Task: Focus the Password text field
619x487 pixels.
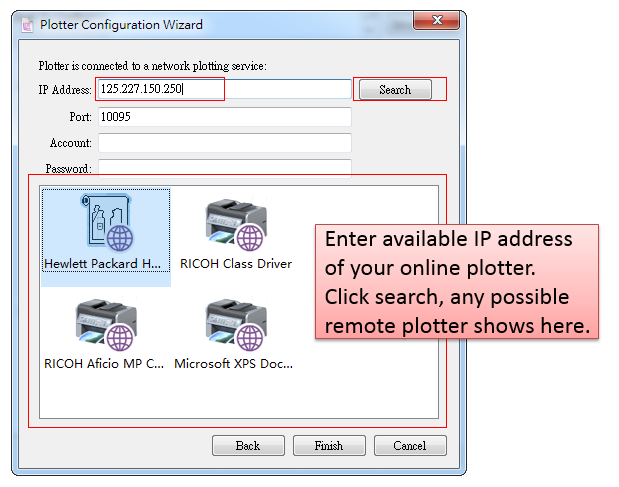Action: 224,167
